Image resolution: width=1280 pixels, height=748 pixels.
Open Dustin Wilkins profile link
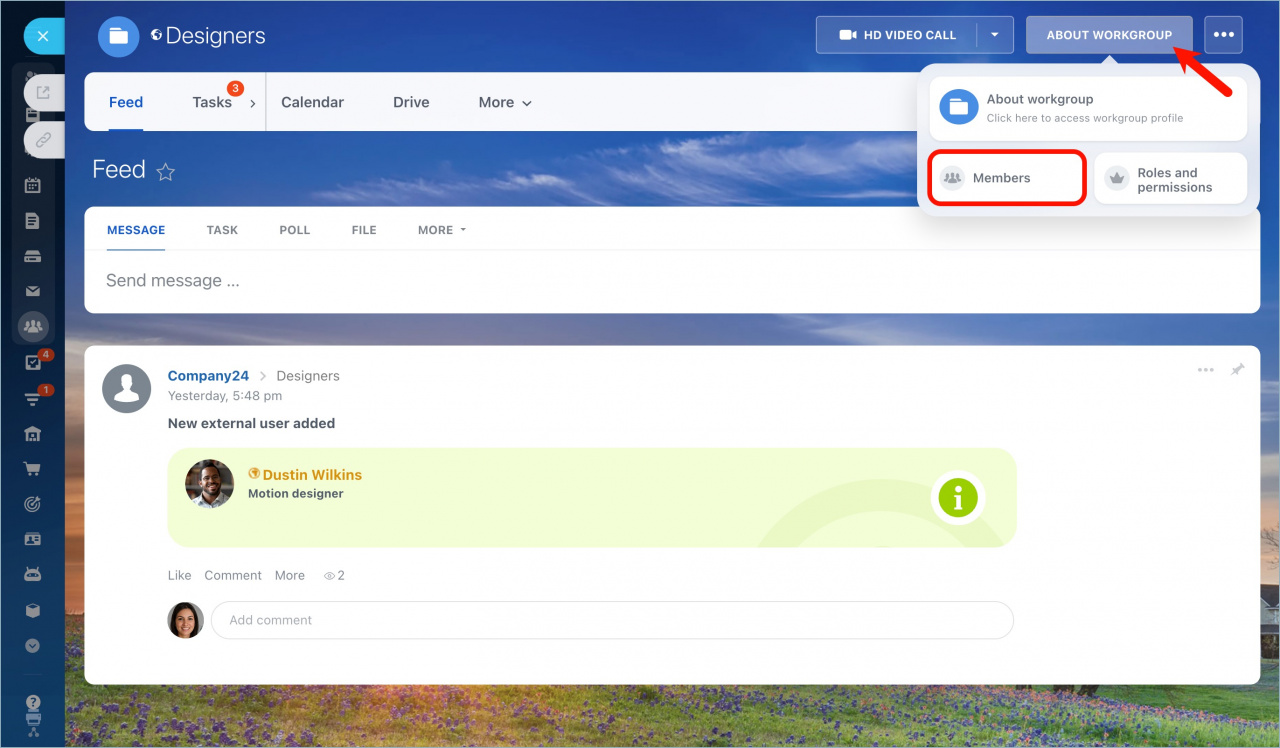[x=312, y=475]
